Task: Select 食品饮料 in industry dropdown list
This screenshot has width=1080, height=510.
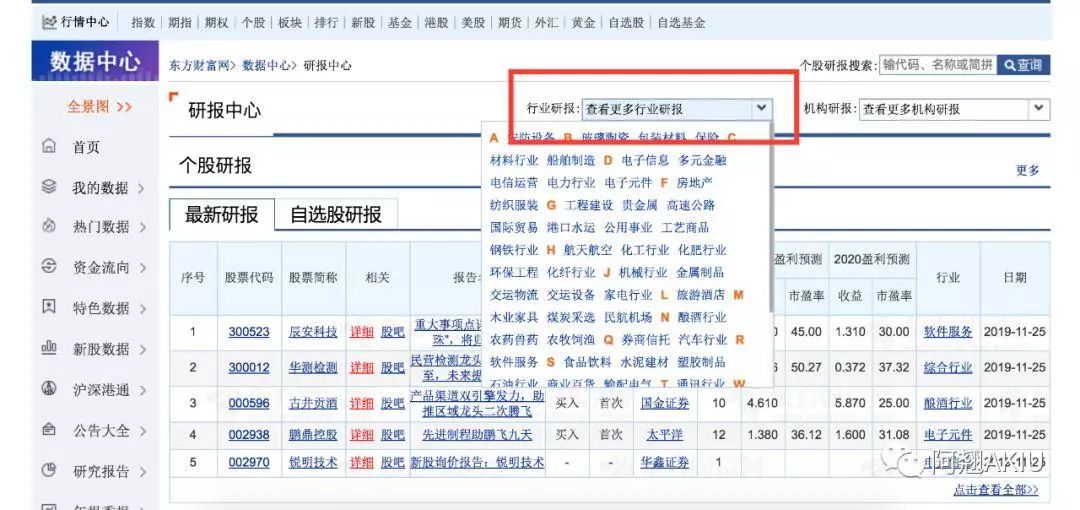Action: [x=588, y=362]
